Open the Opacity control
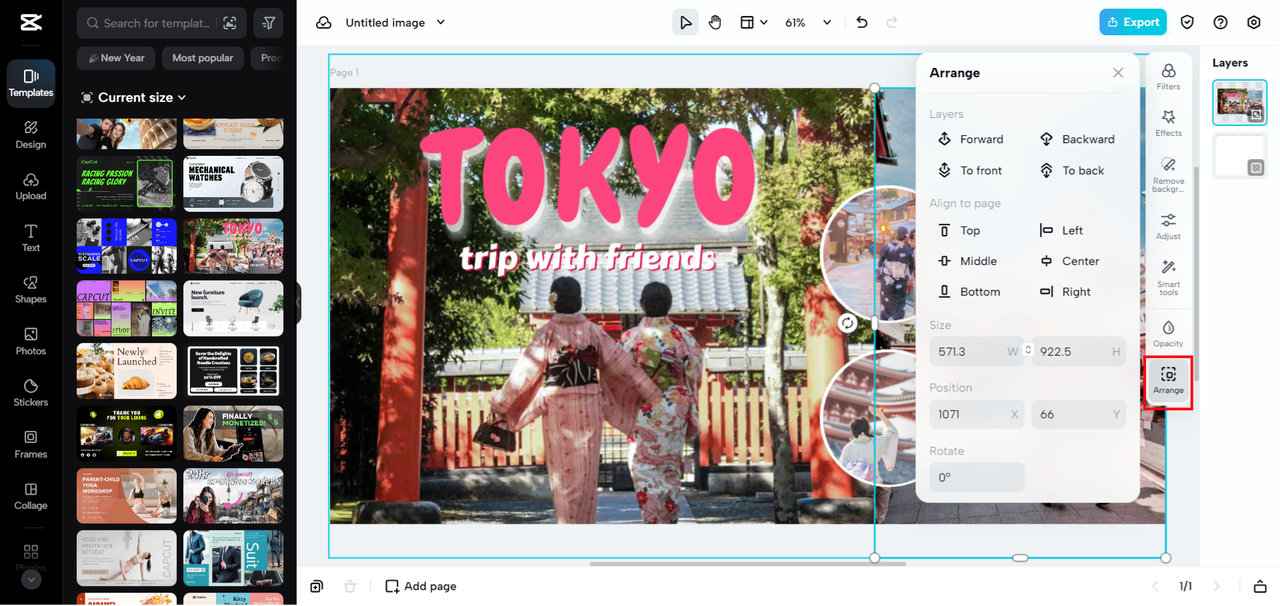The height and width of the screenshot is (606, 1280). 1168,333
